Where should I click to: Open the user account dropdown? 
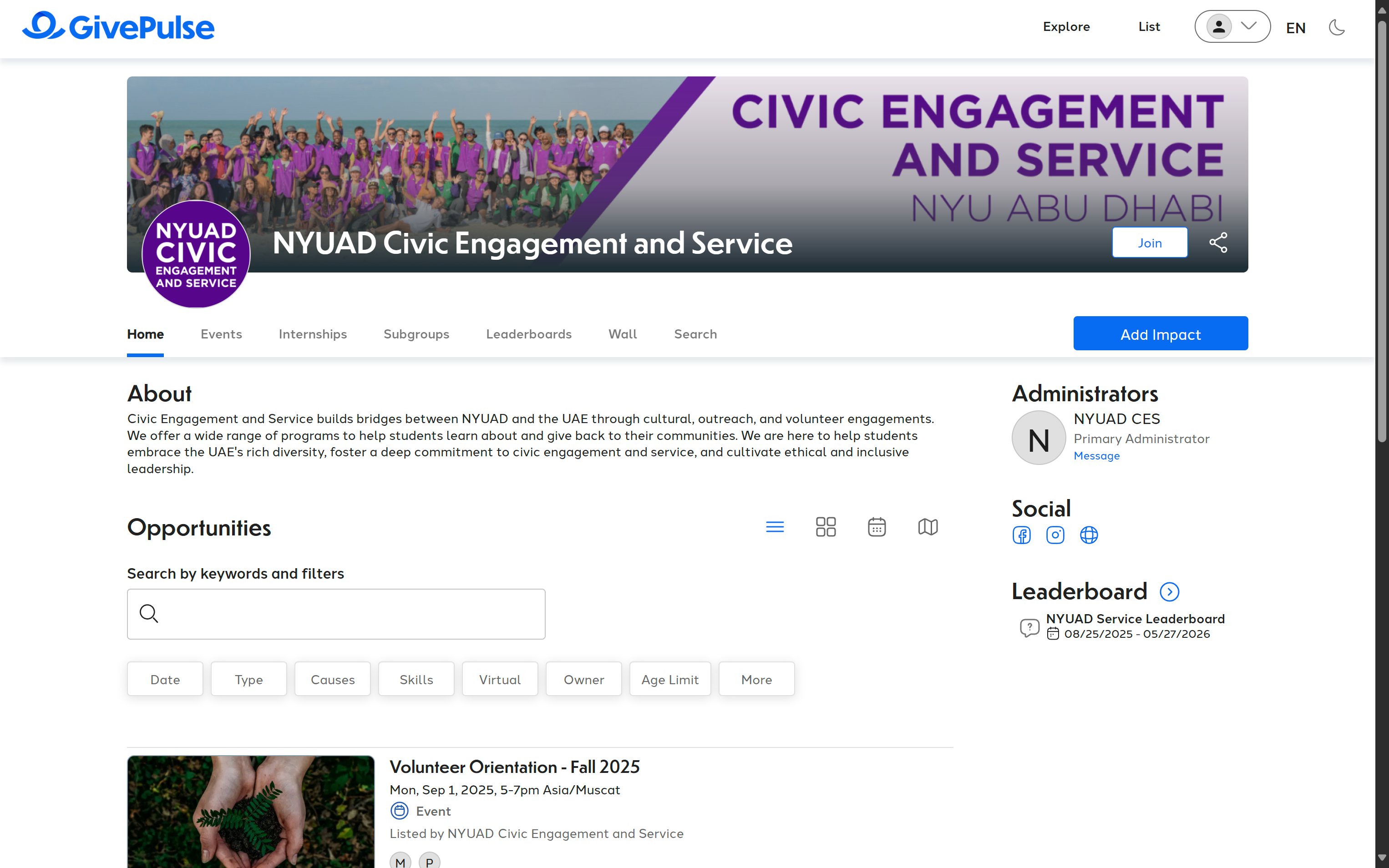point(1232,26)
